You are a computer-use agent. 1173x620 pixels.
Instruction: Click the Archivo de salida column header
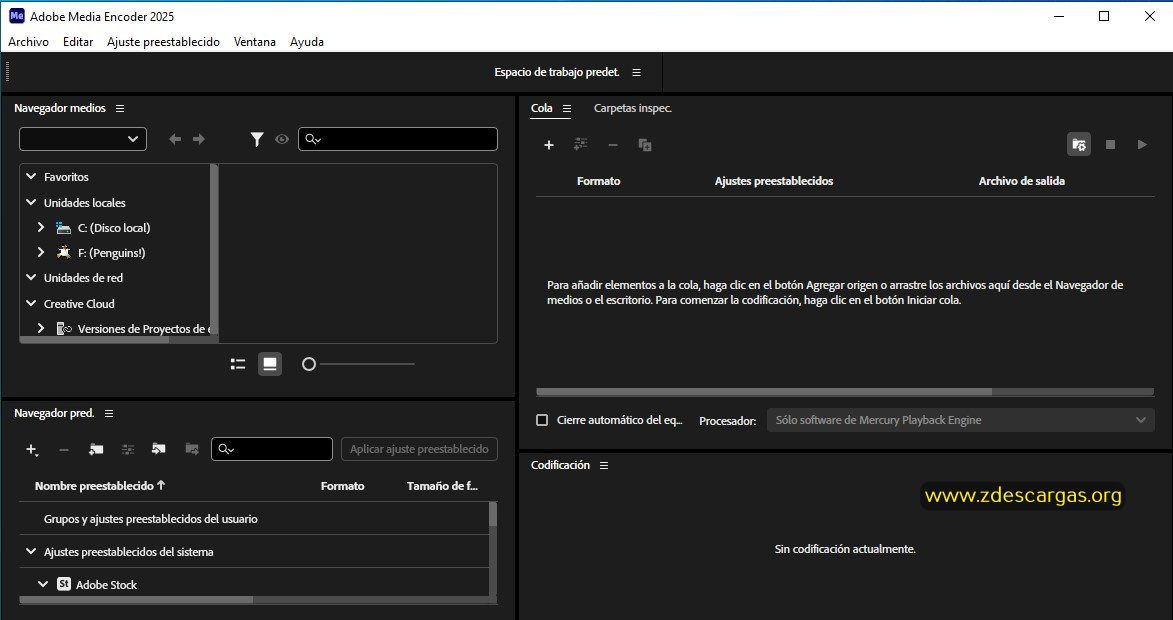(x=1021, y=181)
